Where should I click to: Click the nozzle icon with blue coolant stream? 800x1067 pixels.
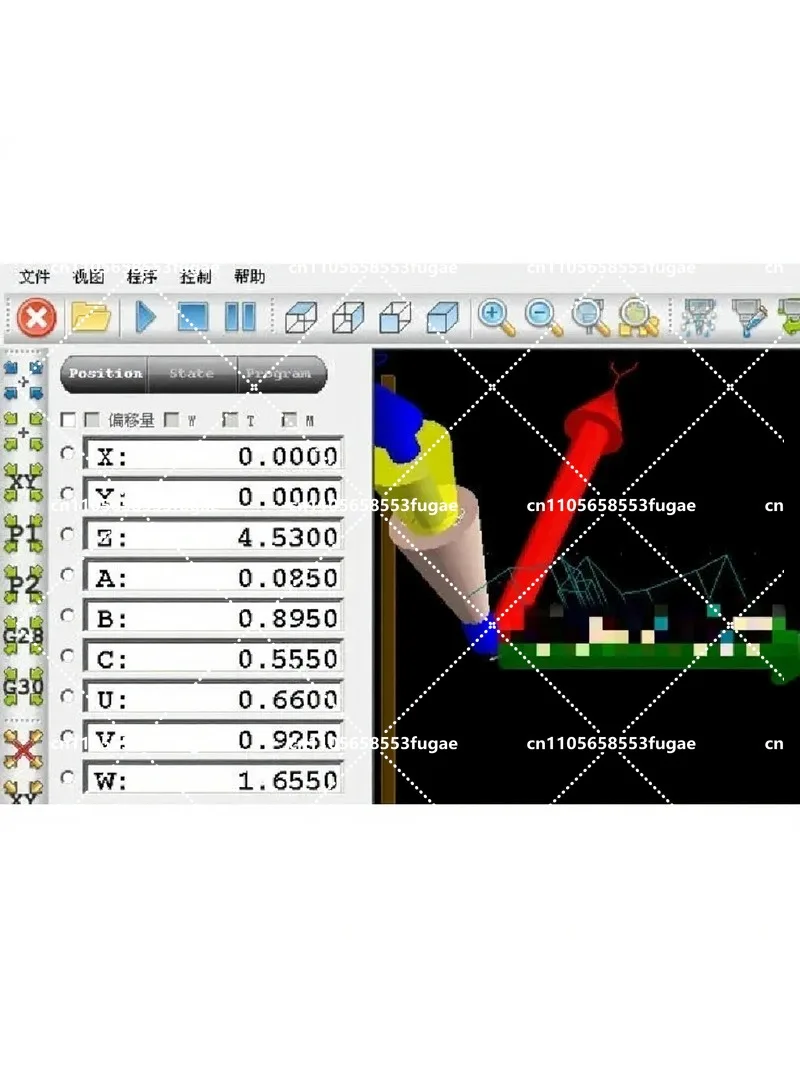point(749,317)
